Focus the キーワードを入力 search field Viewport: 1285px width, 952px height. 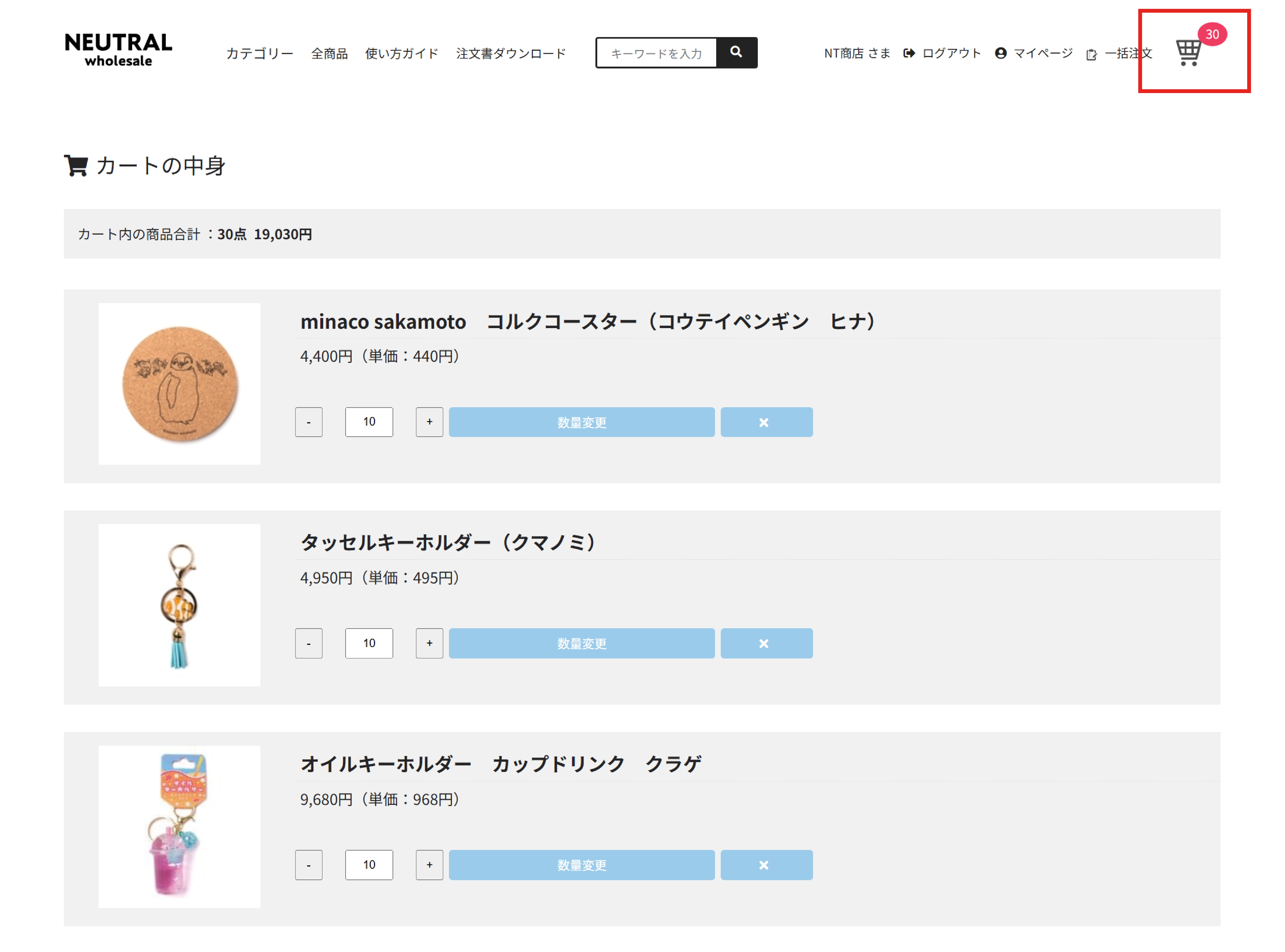[656, 53]
